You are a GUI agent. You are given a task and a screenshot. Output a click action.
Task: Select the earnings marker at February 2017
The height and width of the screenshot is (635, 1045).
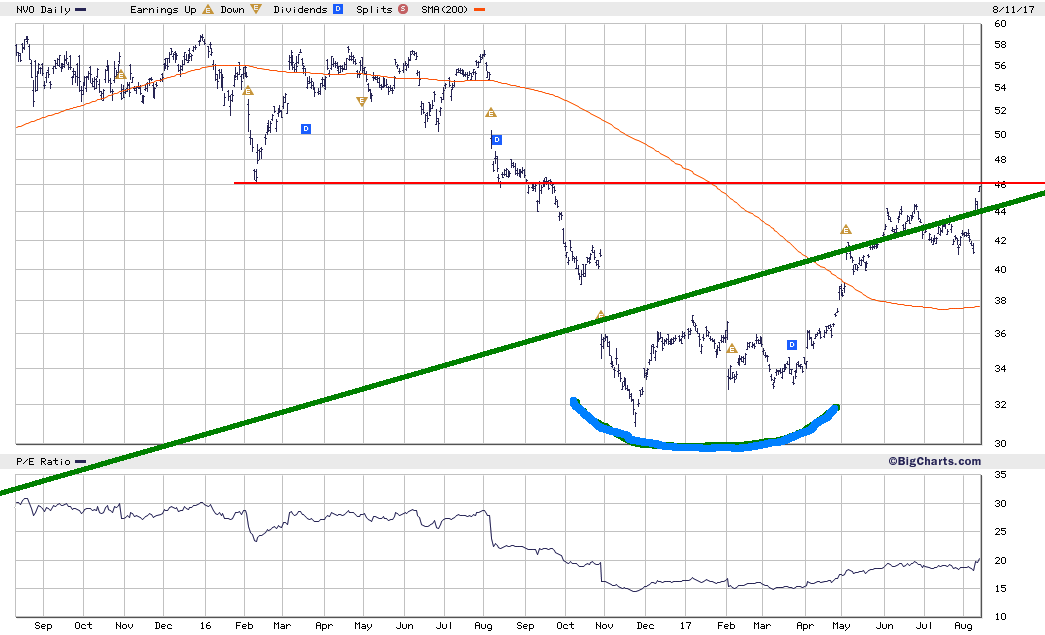[732, 348]
